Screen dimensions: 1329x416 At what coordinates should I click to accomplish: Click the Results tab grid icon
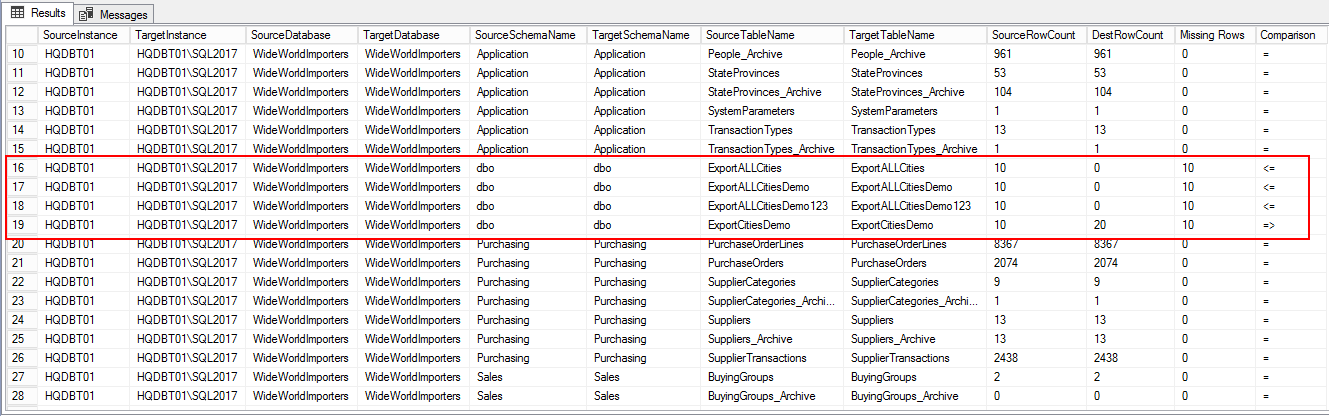pos(17,13)
